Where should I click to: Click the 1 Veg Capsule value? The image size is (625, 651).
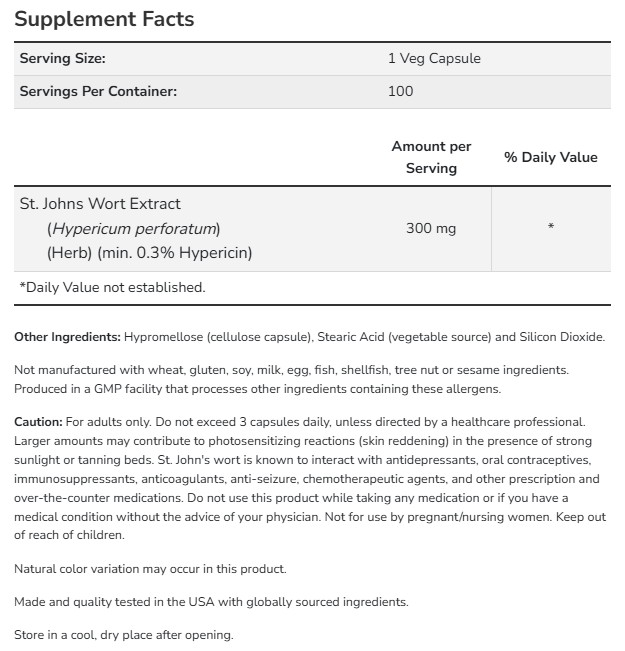433,58
